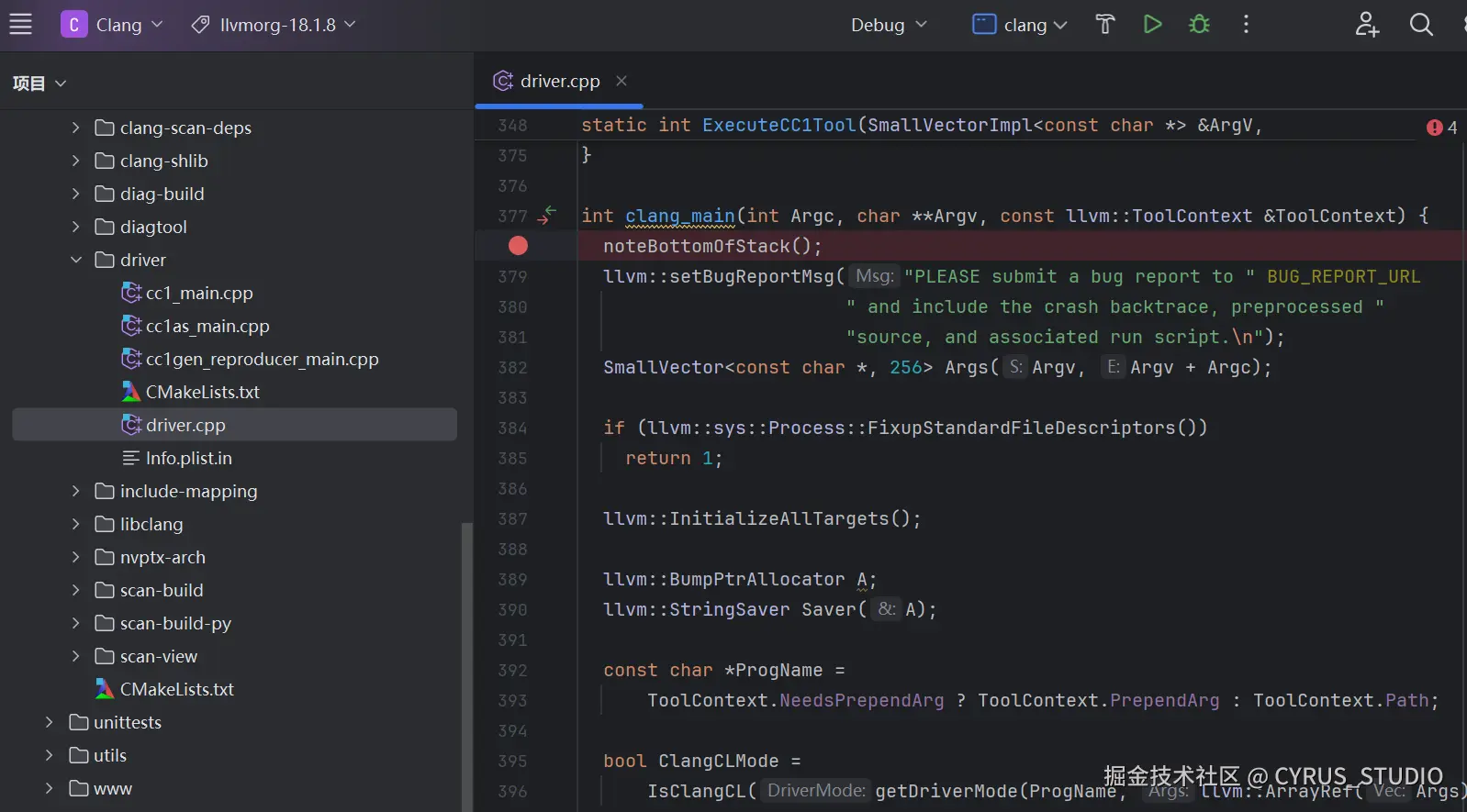Screen dimensions: 1467x812
Task: Open the More Actions vertical dots menu
Action: (1246, 25)
